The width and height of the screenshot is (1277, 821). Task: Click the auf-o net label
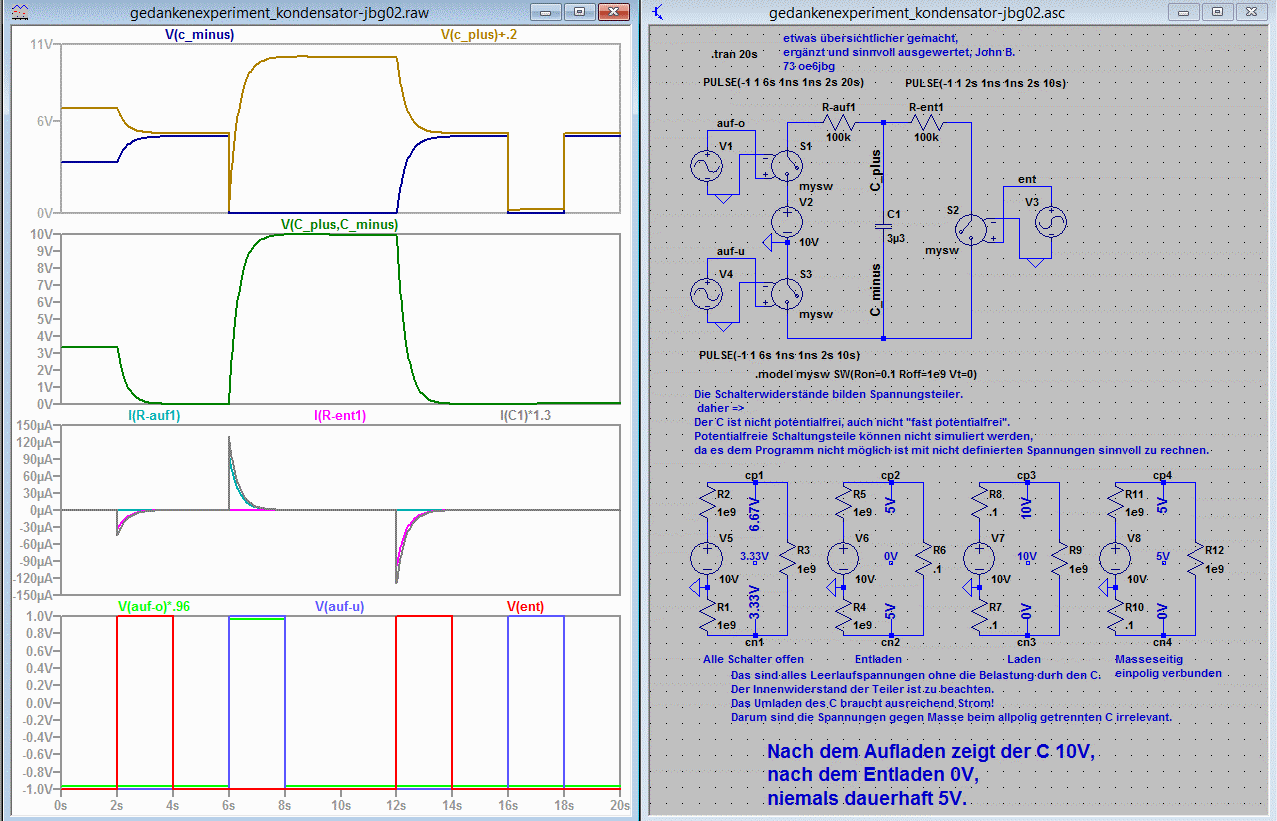coord(732,124)
